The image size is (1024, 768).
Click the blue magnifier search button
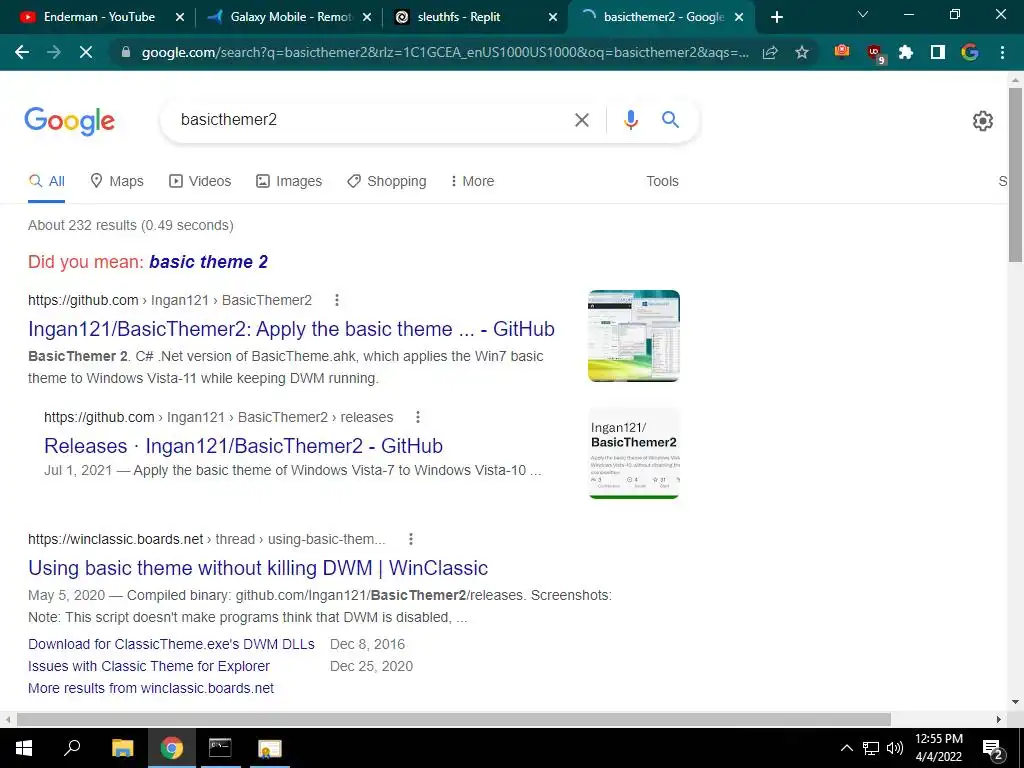[670, 120]
